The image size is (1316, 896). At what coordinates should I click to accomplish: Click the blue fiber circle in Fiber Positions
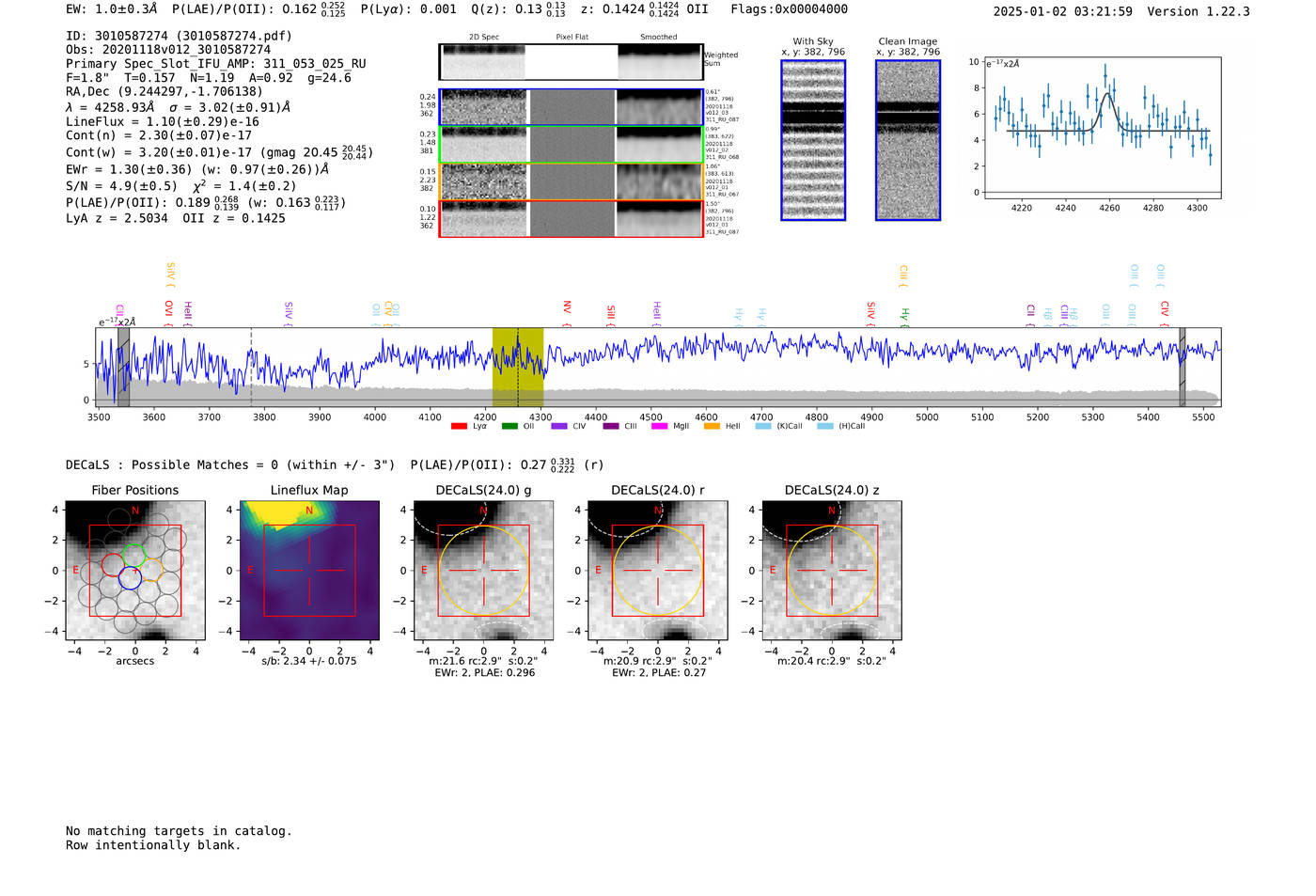tap(130, 578)
